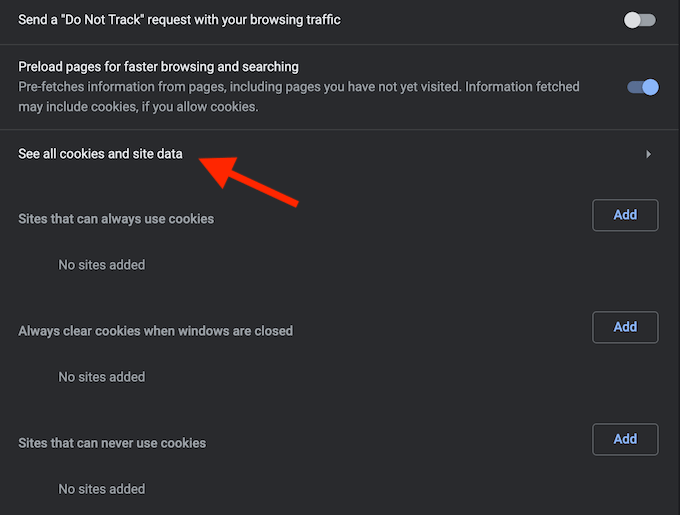The width and height of the screenshot is (680, 515).
Task: Open "See all cookies and site data"
Action: click(100, 154)
